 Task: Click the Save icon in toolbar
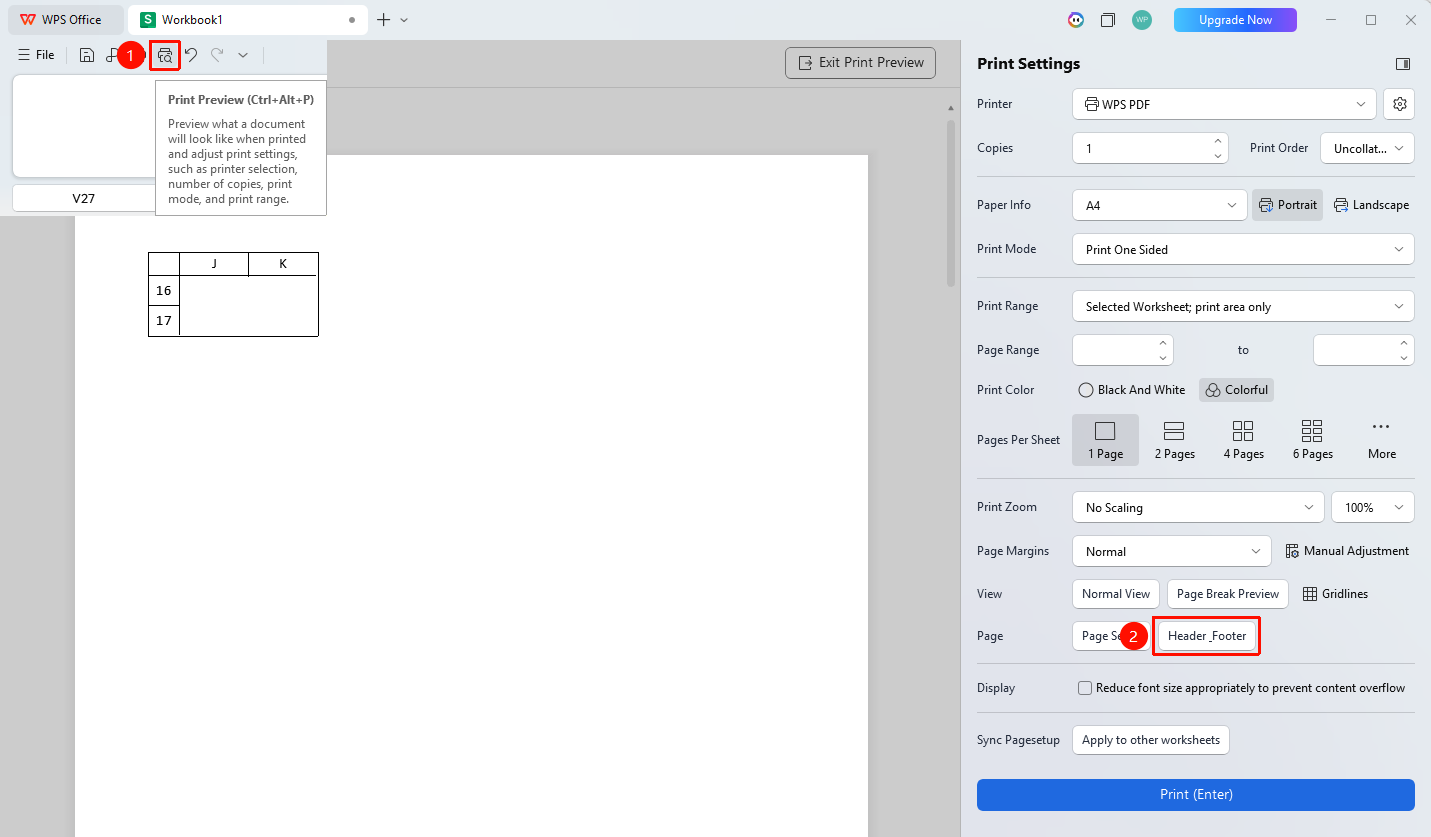click(87, 55)
